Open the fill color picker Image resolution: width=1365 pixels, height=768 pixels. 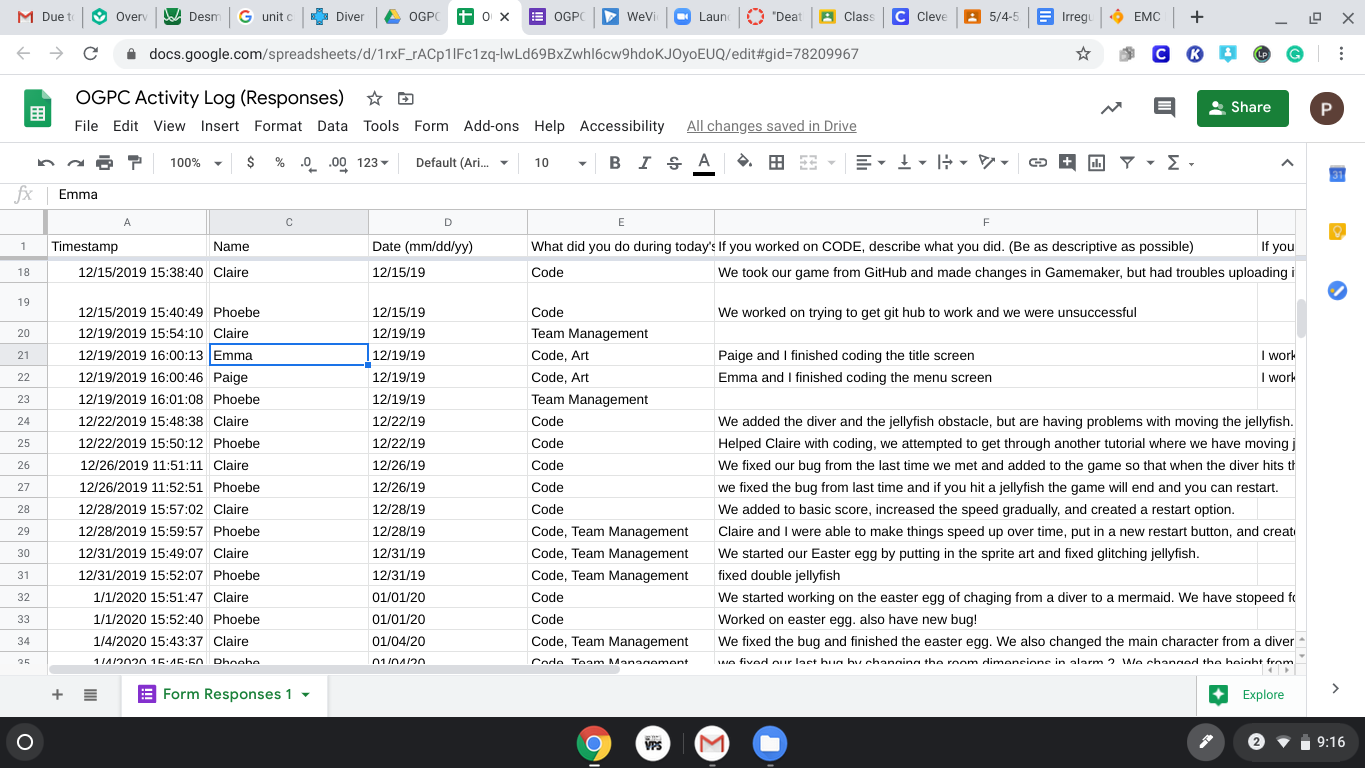(744, 163)
